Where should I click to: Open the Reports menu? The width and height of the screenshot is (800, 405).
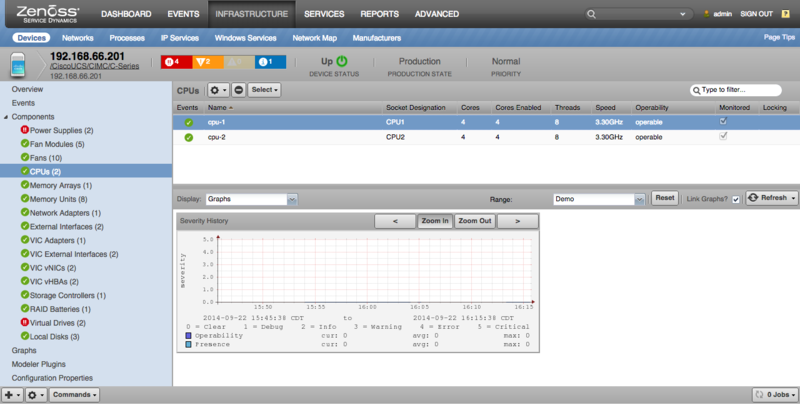(x=380, y=14)
